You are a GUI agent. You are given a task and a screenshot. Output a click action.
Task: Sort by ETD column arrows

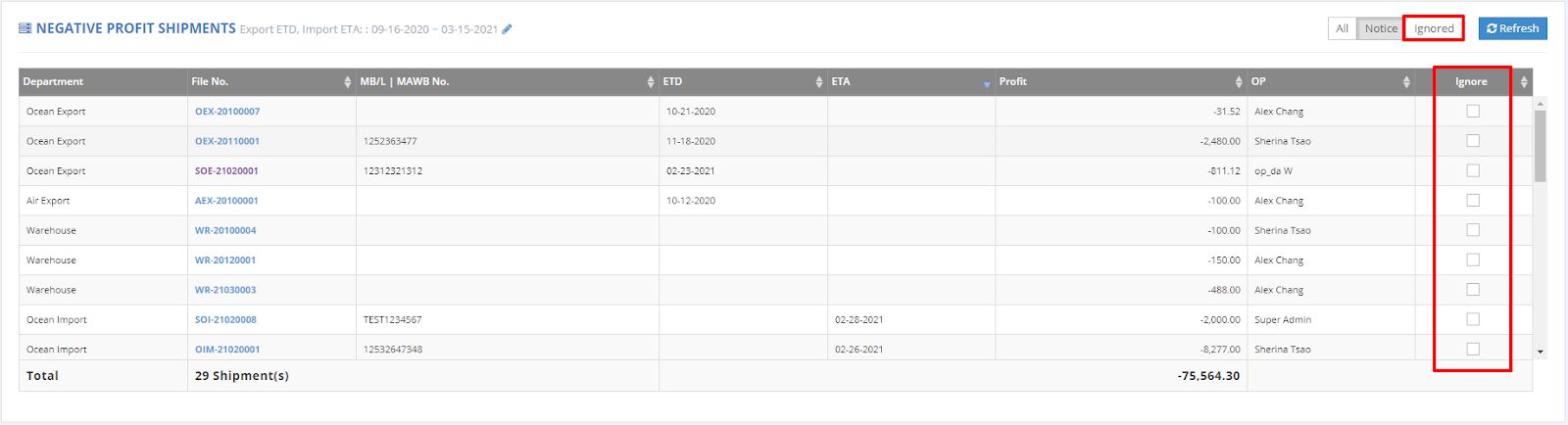click(819, 82)
